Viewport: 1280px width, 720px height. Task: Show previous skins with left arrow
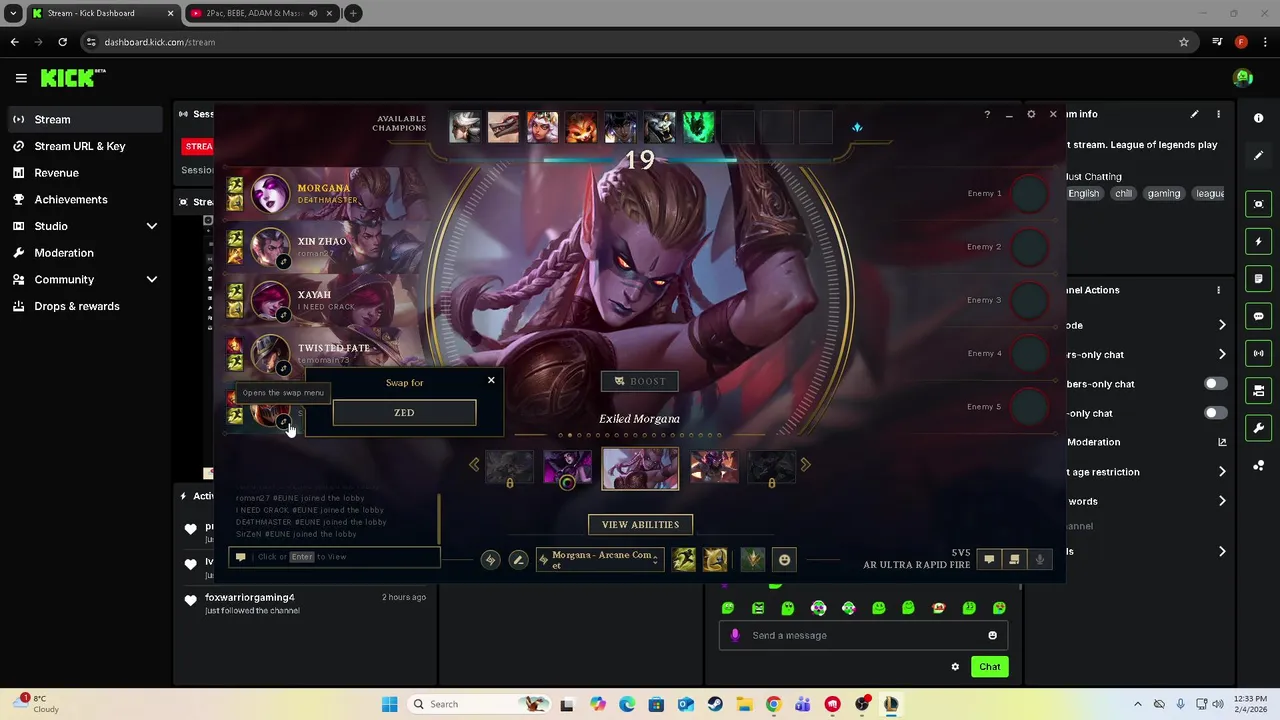tap(474, 464)
